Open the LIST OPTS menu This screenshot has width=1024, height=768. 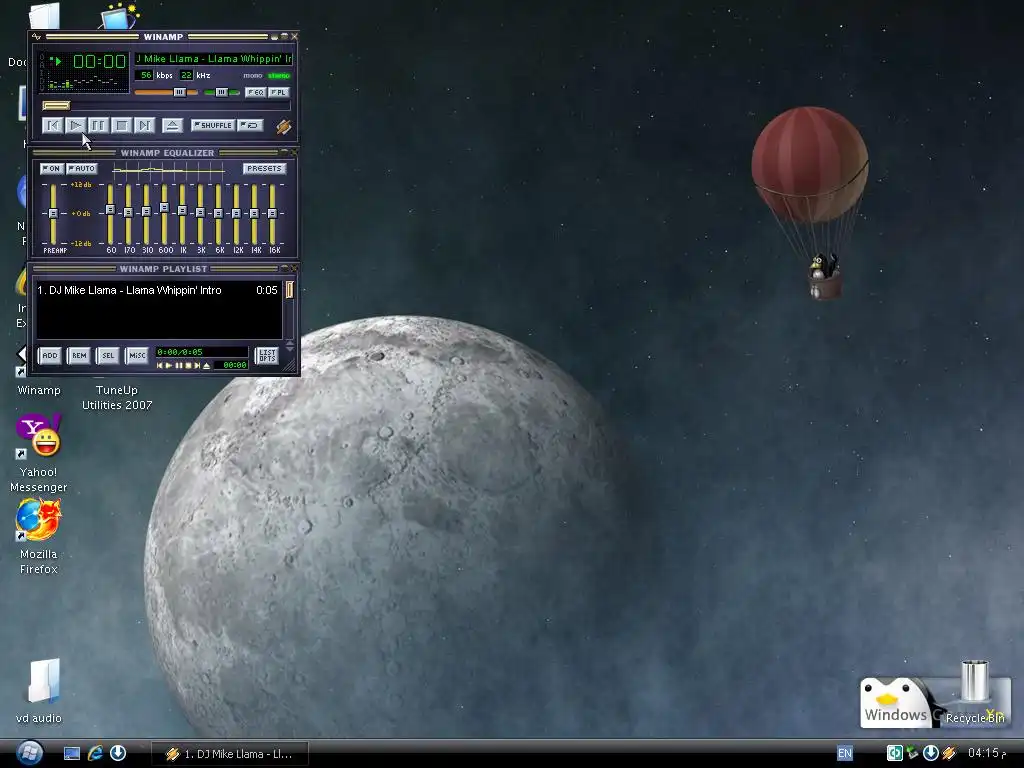click(267, 355)
